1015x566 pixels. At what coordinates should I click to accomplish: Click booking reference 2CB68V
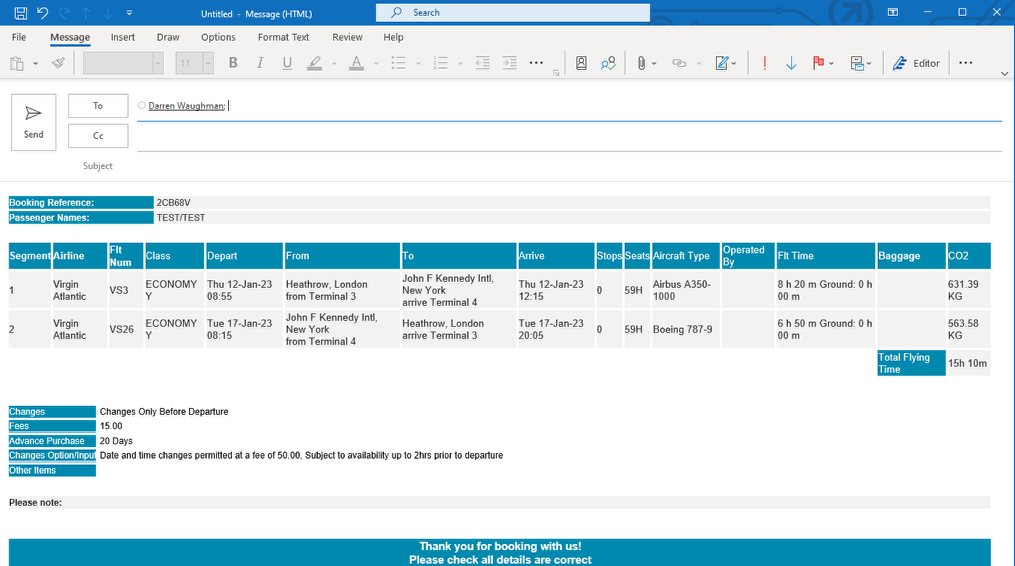173,203
